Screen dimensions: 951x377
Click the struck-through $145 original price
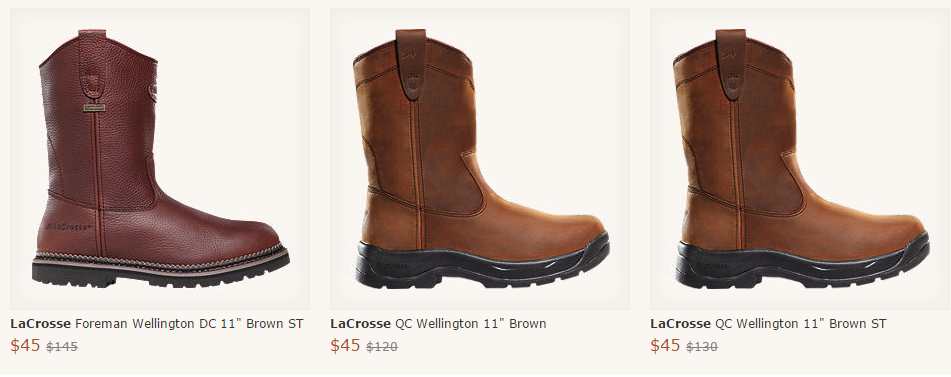click(x=62, y=347)
